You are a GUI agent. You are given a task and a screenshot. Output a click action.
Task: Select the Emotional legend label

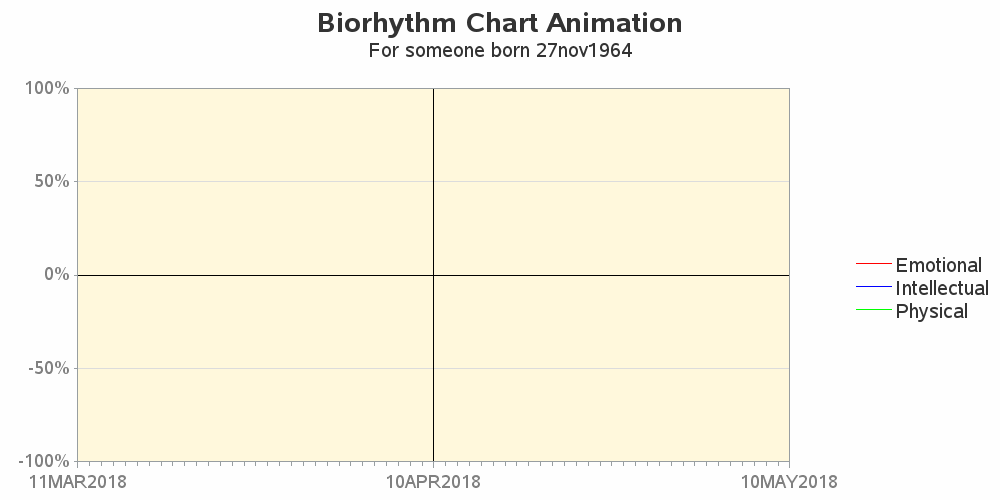click(x=938, y=265)
